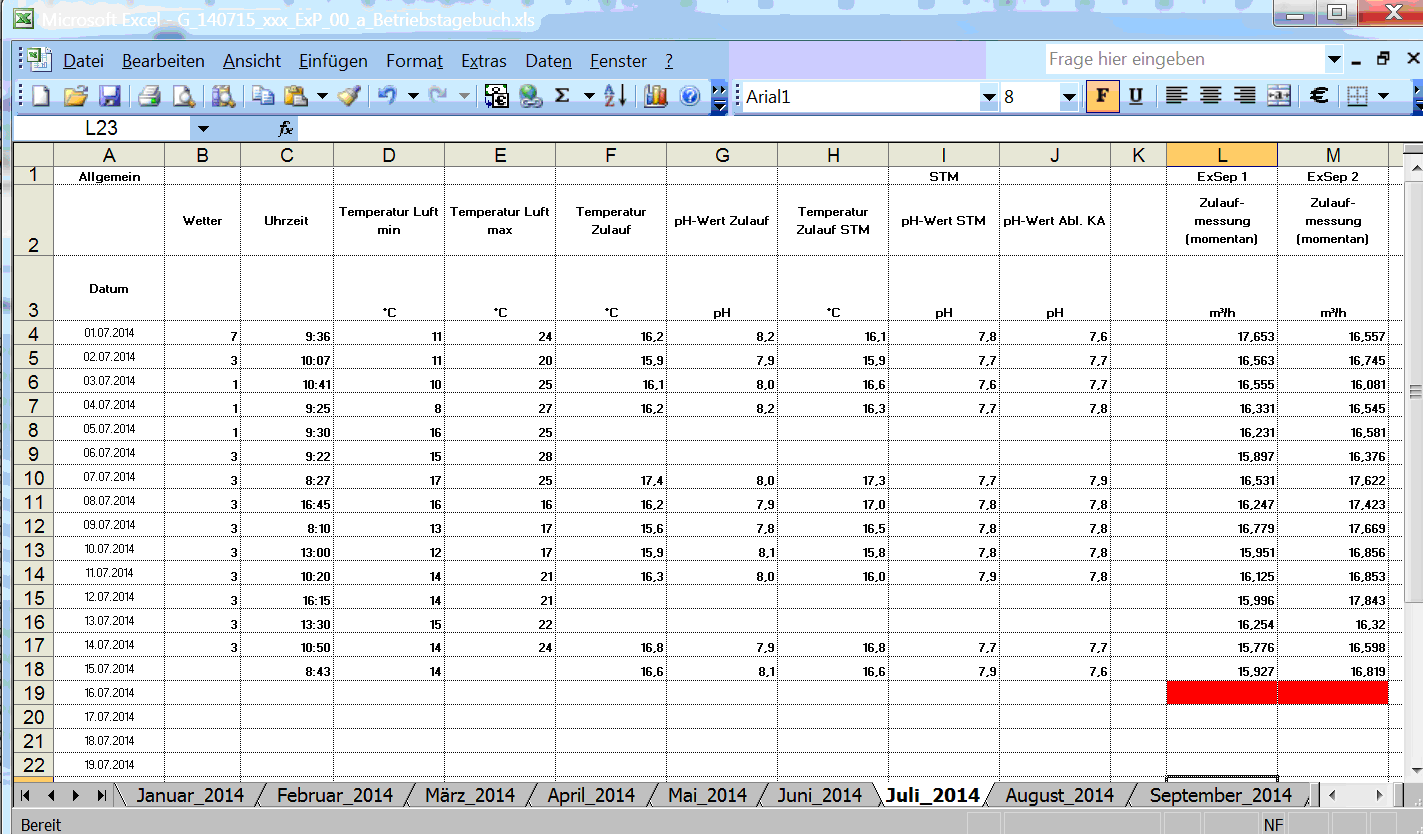This screenshot has height=834, width=1423.
Task: Copy selection with the Copy icon
Action: click(262, 96)
